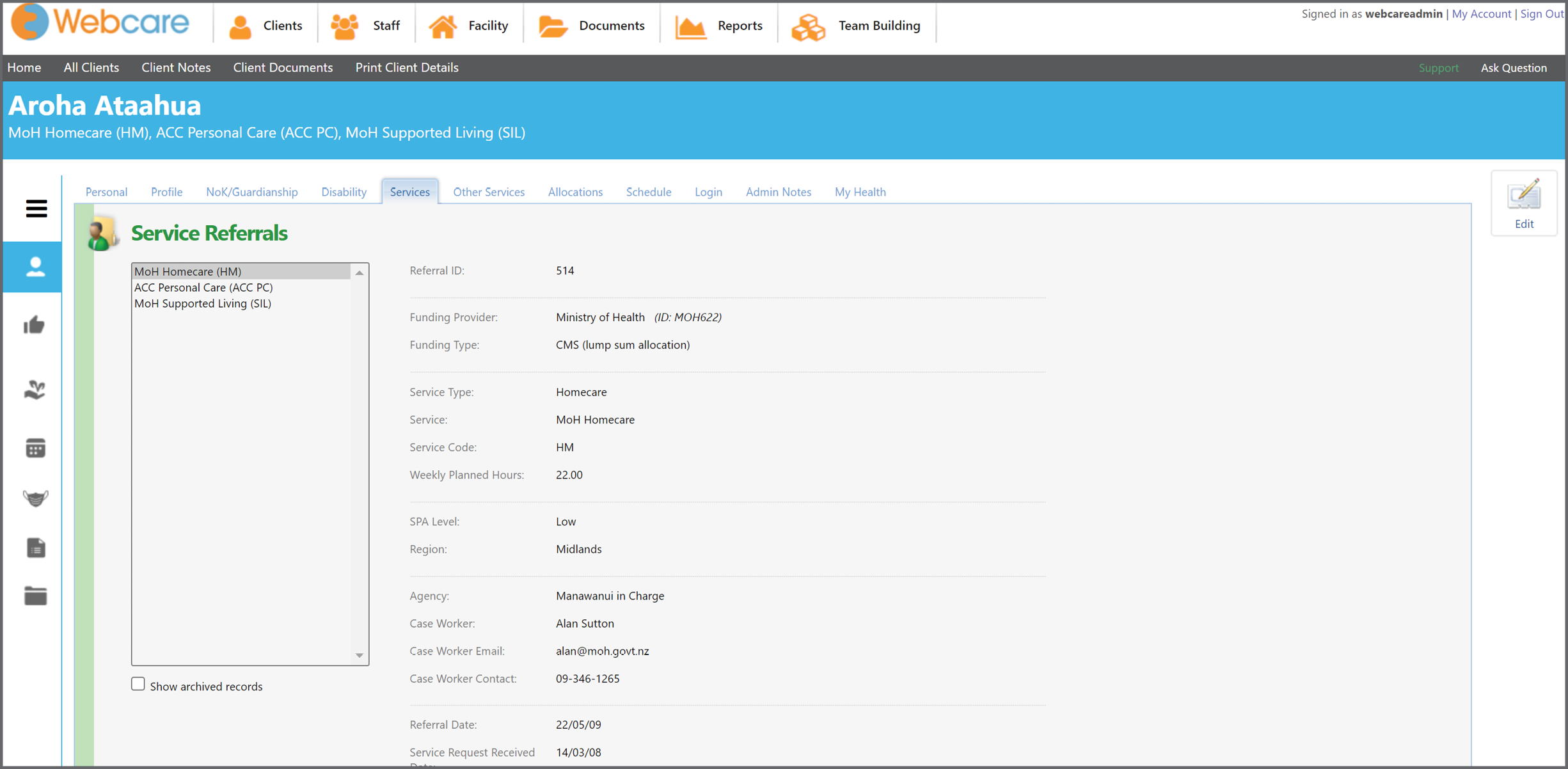The image size is (1568, 769).
Task: Switch to the Other Services tab
Action: point(488,192)
